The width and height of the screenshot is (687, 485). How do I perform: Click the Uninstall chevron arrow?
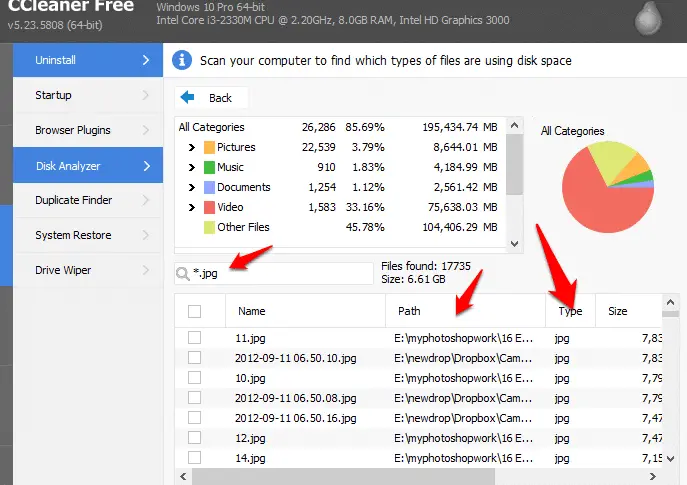click(x=146, y=60)
